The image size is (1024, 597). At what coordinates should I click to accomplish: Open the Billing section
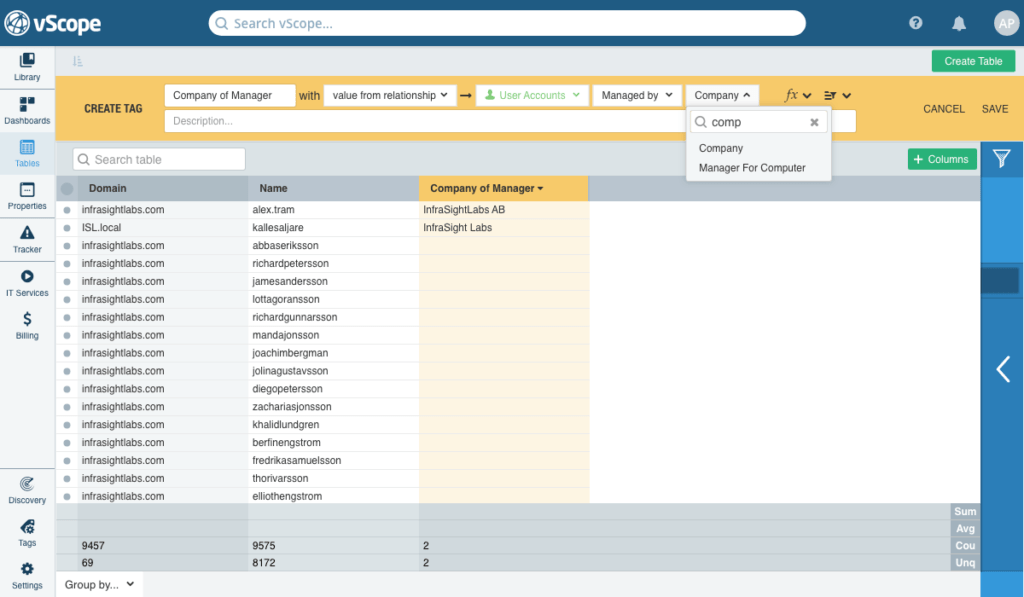[27, 325]
